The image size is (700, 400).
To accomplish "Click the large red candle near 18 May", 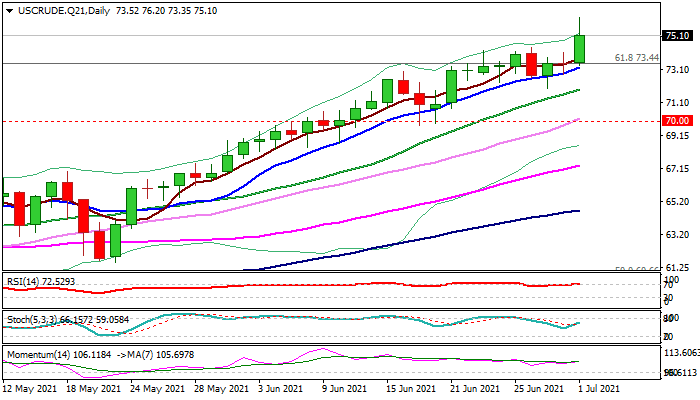I will tap(83, 216).
